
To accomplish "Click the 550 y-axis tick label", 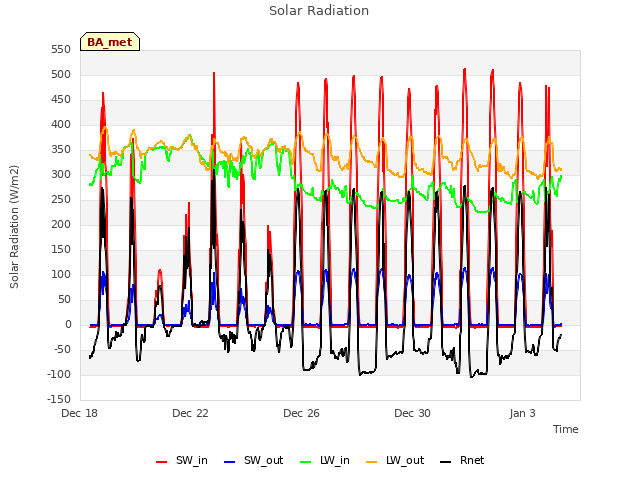I will (x=61, y=49).
